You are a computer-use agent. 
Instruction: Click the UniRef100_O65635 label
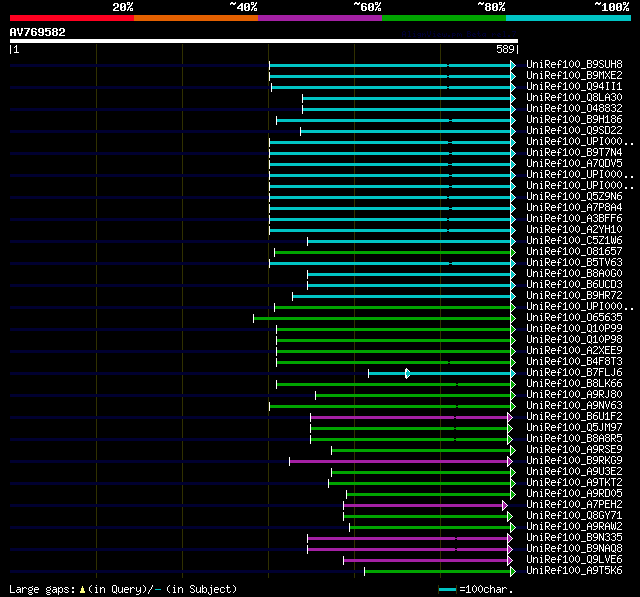tap(574, 318)
